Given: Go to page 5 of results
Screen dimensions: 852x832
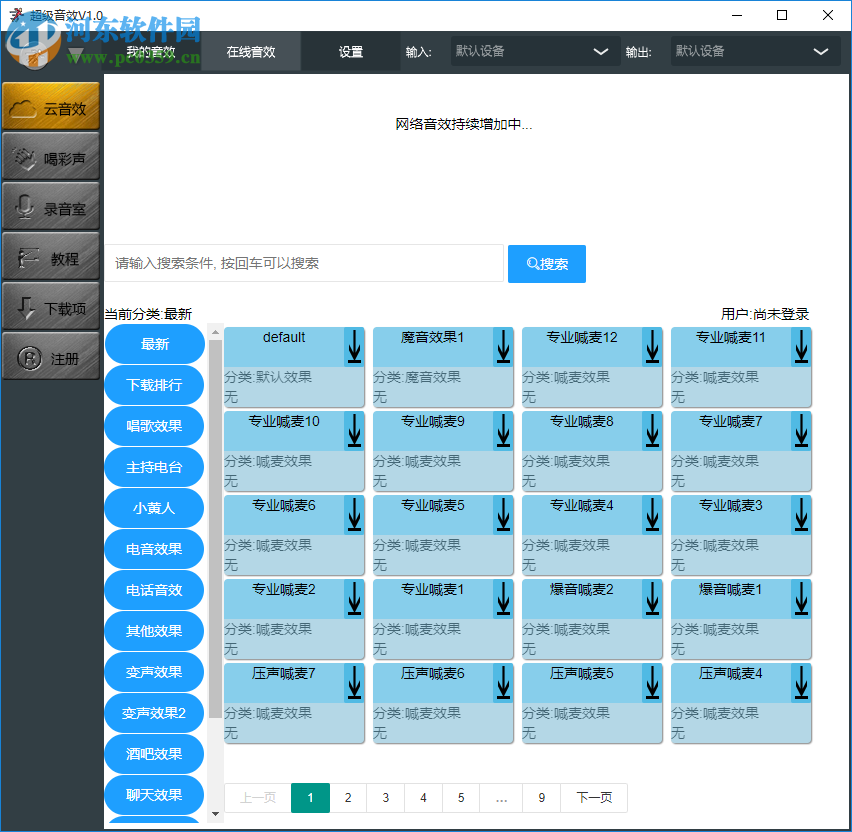Looking at the screenshot, I should coord(461,798).
